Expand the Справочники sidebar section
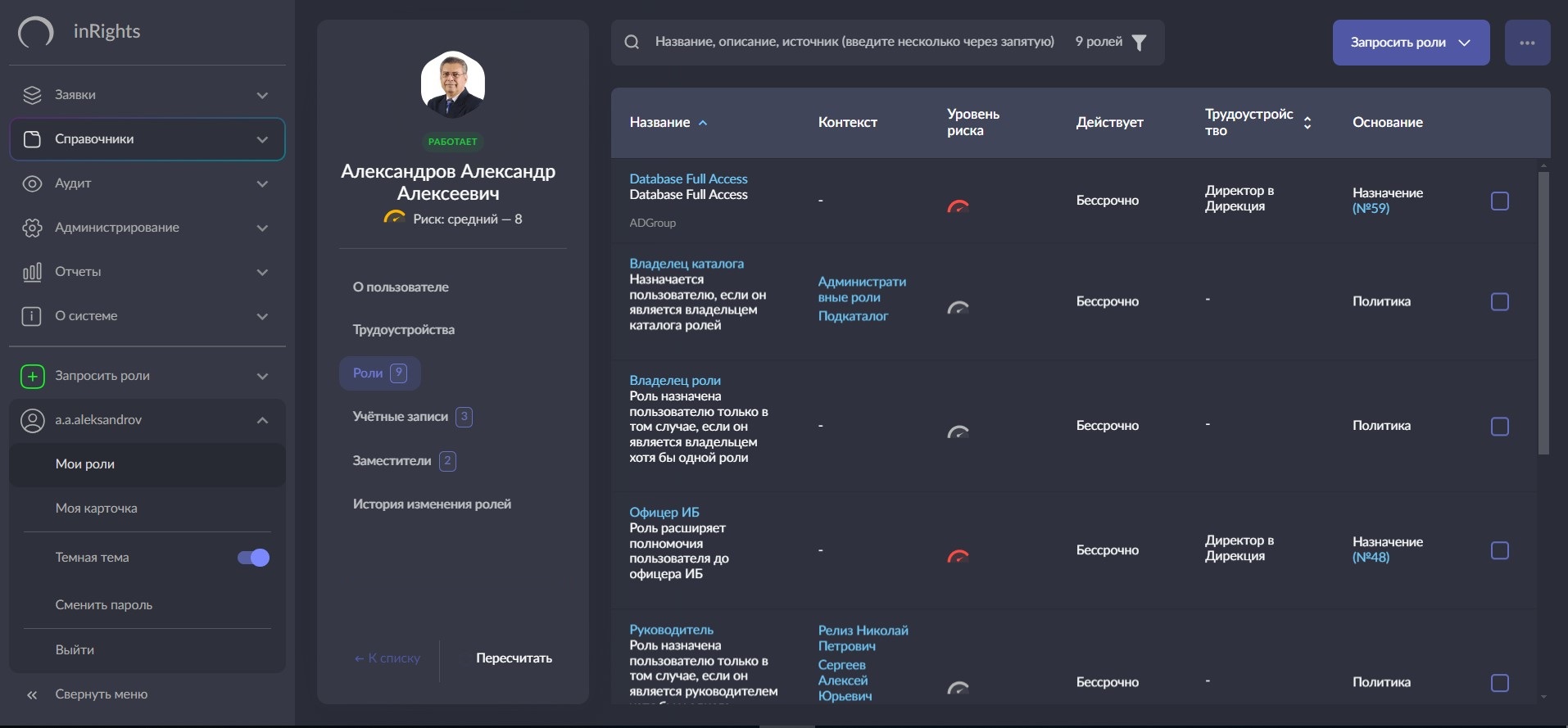Screen dimensions: 1568x728 point(147,139)
